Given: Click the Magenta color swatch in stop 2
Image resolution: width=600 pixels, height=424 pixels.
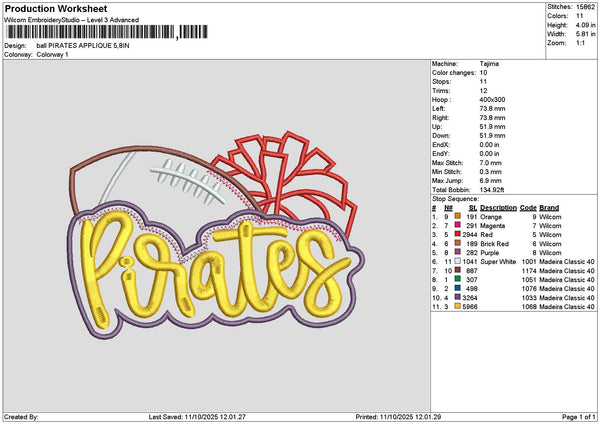Looking at the screenshot, I should (x=457, y=225).
